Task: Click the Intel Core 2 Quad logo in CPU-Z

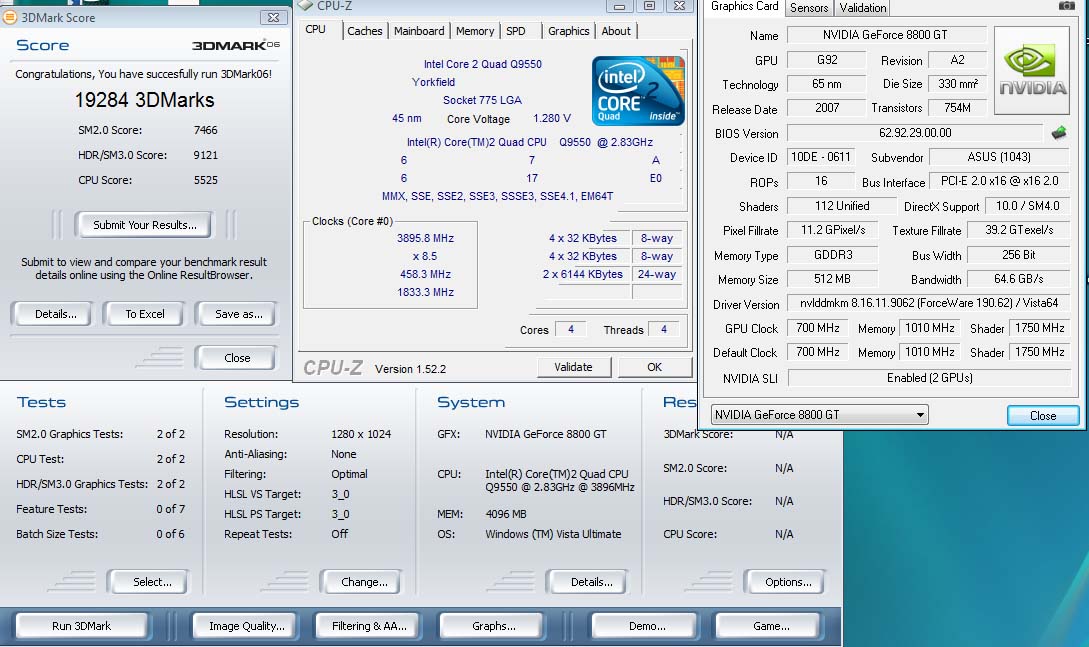Action: pyautogui.click(x=638, y=91)
